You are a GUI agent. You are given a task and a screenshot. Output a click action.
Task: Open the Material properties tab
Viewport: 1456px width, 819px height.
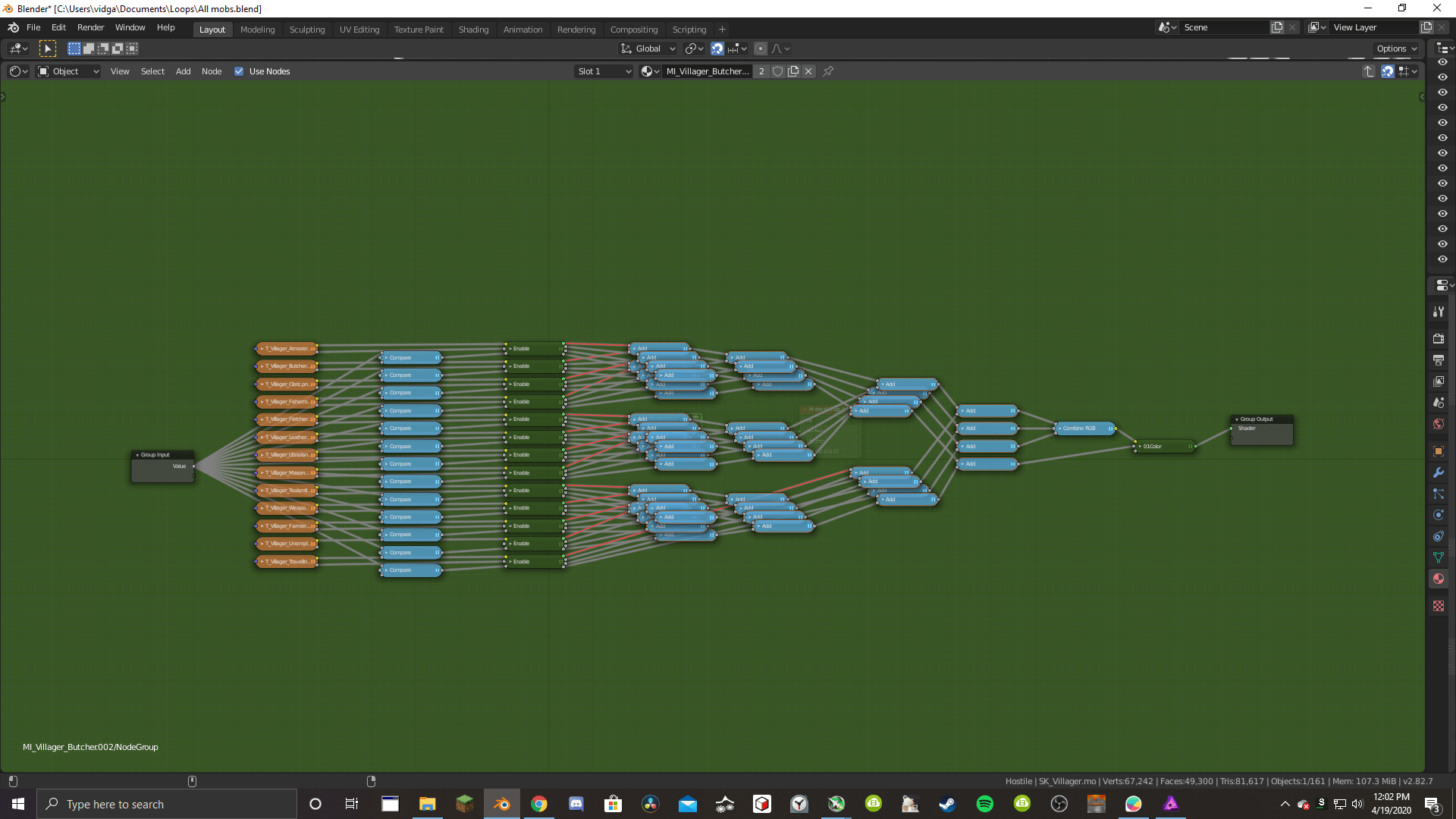point(1439,579)
